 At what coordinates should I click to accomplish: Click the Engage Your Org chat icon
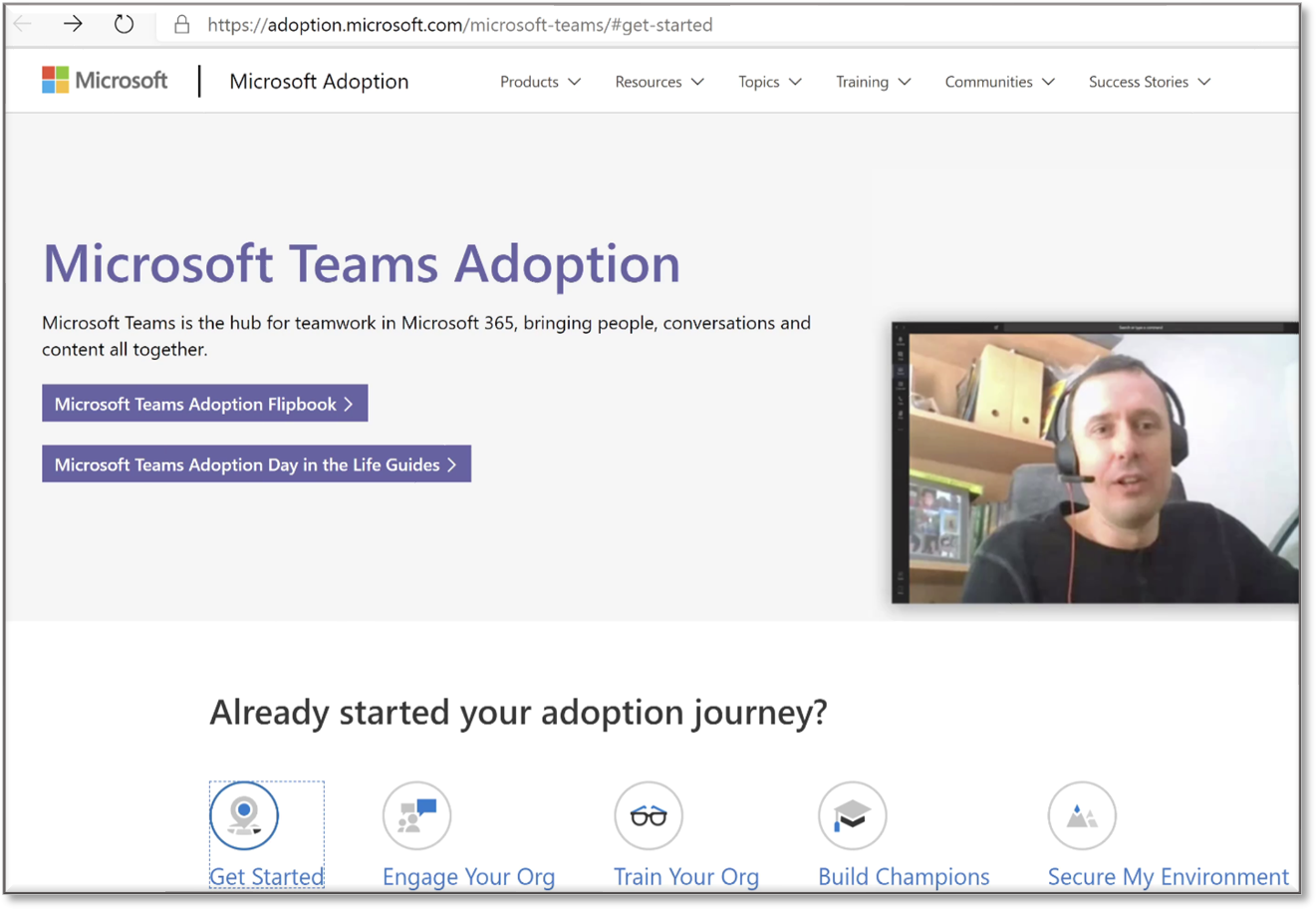(x=417, y=815)
